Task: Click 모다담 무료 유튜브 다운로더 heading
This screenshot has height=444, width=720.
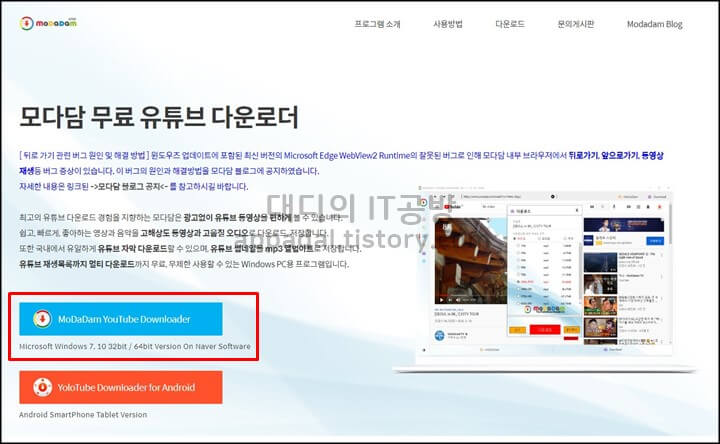Action: pos(159,116)
